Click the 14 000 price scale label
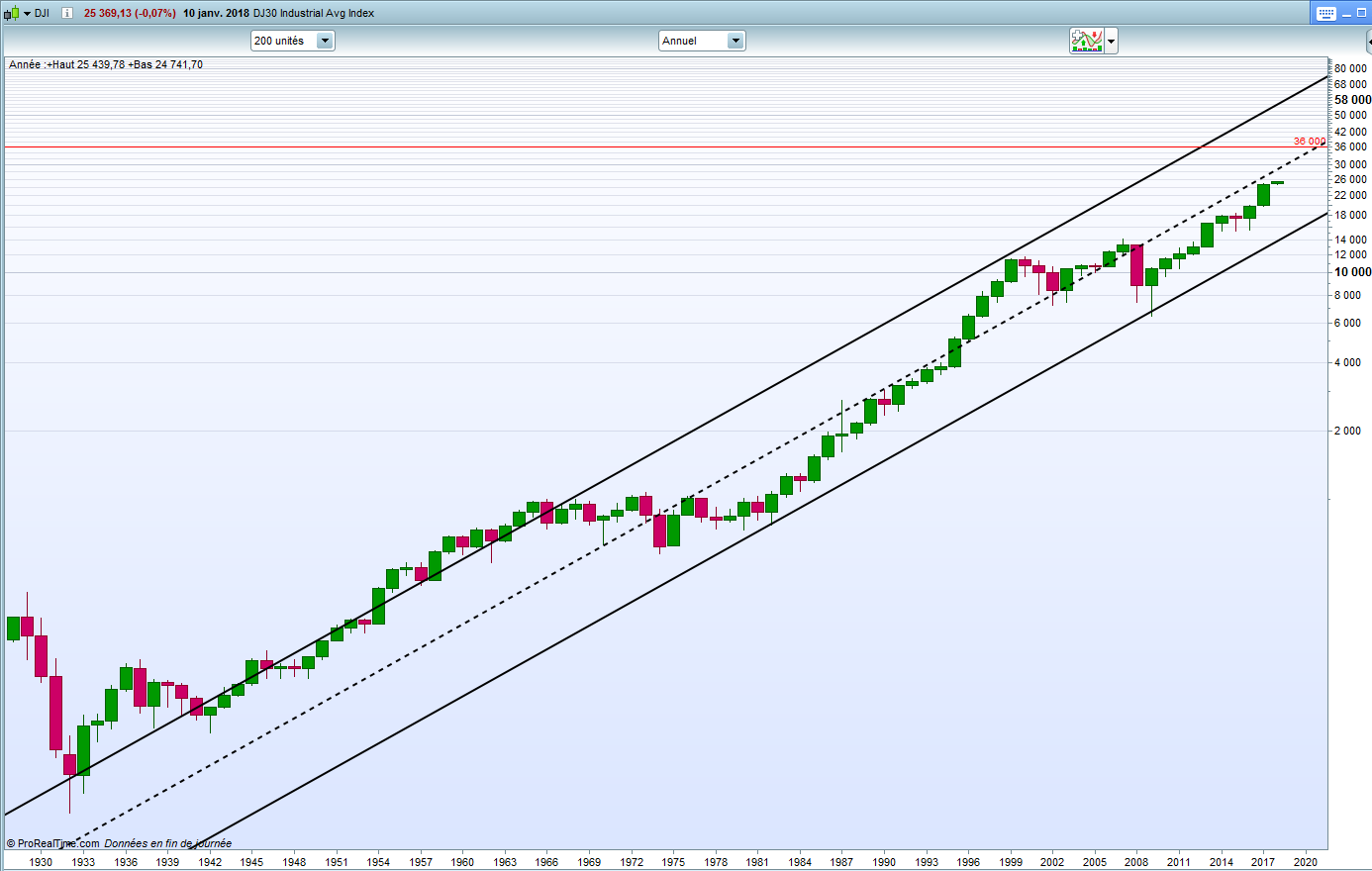 point(1350,240)
